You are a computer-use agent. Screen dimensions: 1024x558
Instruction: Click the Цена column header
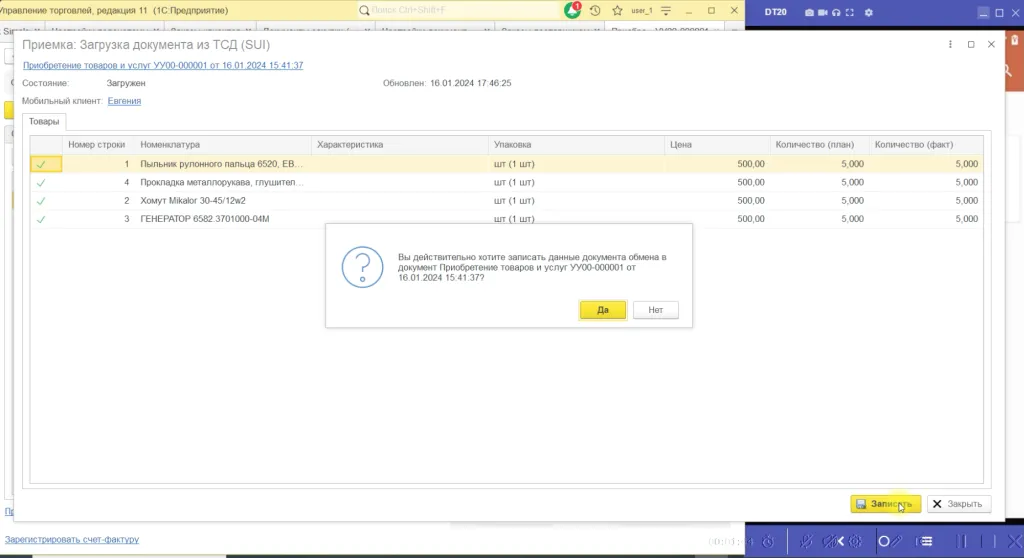click(x=717, y=144)
